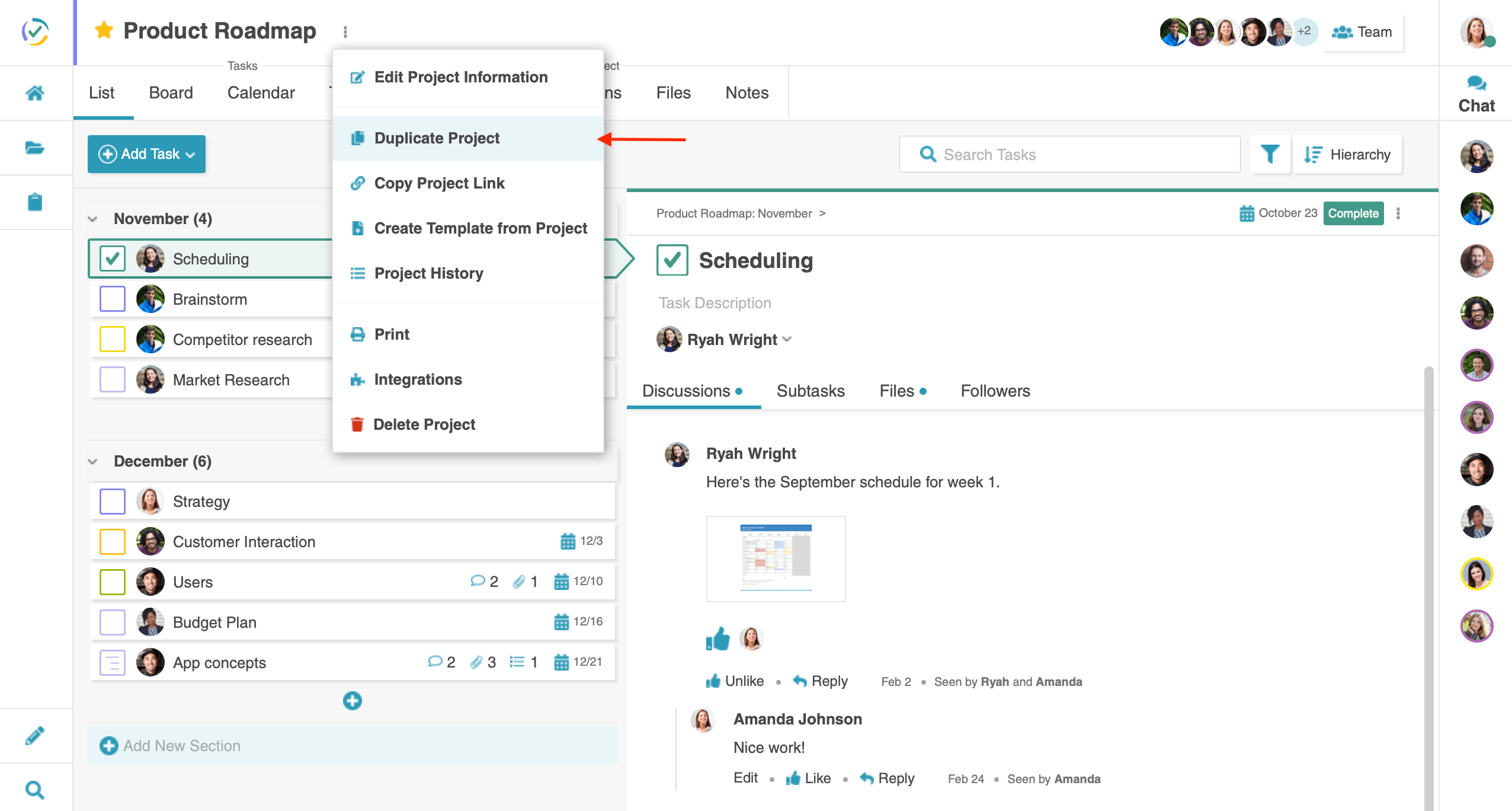Check the Competitor research task checkbox
The image size is (1512, 811).
coord(112,339)
